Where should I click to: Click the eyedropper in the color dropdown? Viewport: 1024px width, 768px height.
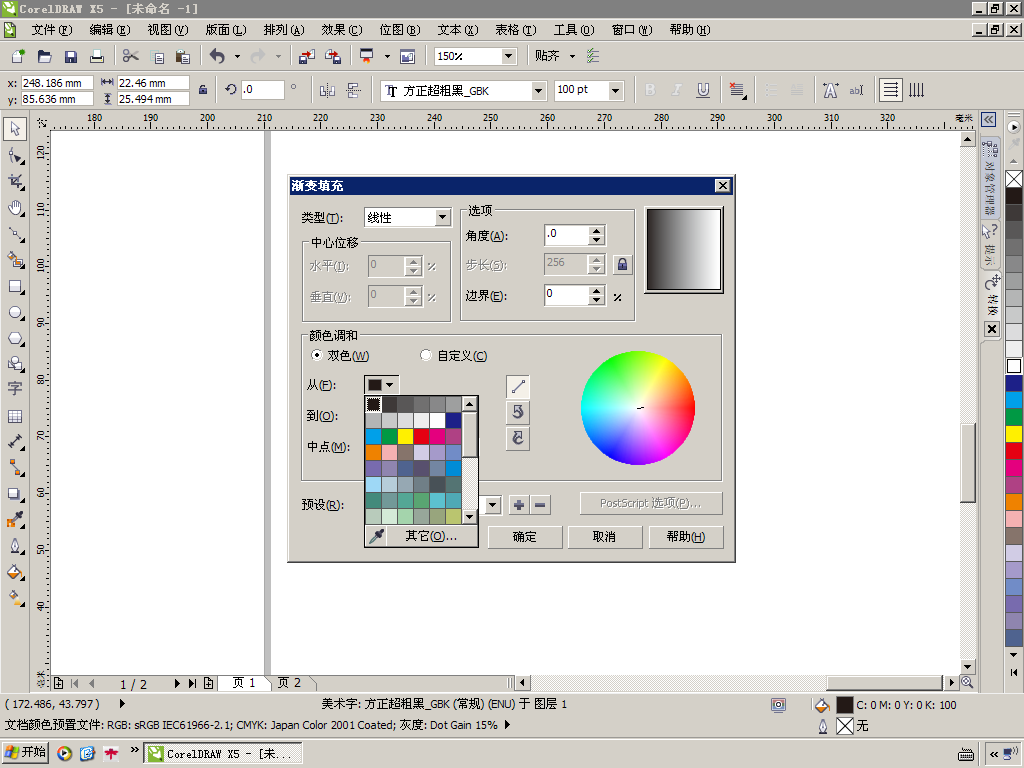pos(376,536)
